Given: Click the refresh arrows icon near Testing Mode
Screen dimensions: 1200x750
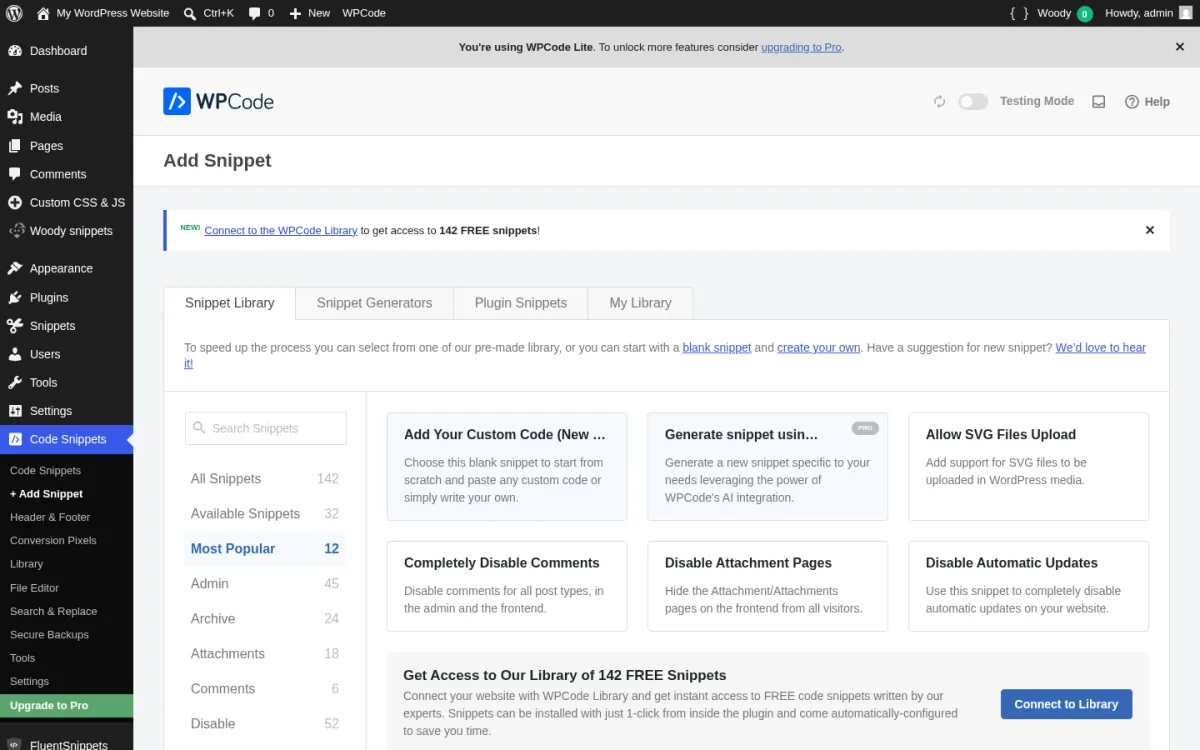Looking at the screenshot, I should (x=939, y=101).
